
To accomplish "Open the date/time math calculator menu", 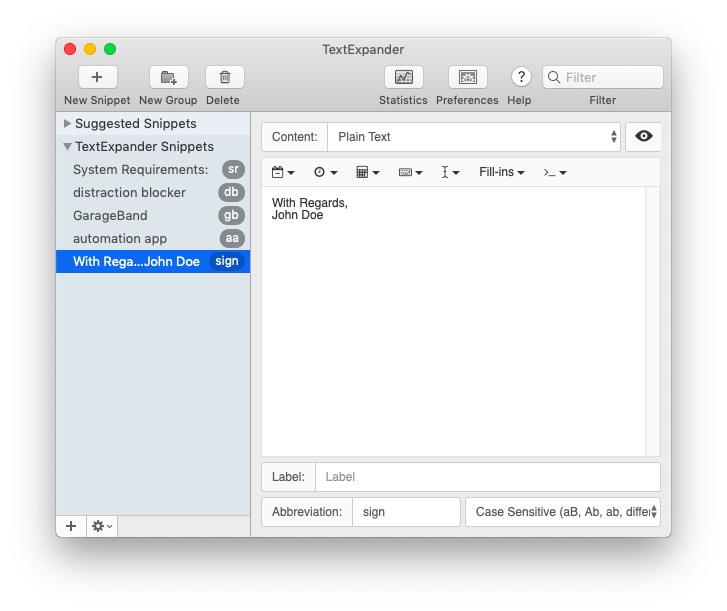I will point(368,172).
